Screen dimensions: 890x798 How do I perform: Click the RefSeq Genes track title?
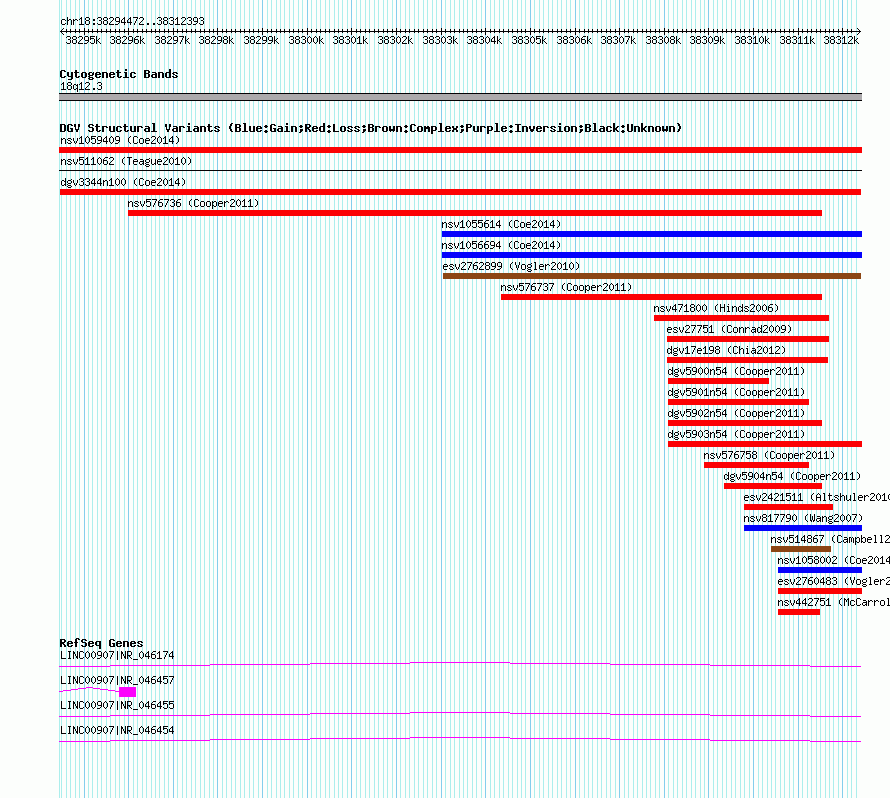point(101,643)
